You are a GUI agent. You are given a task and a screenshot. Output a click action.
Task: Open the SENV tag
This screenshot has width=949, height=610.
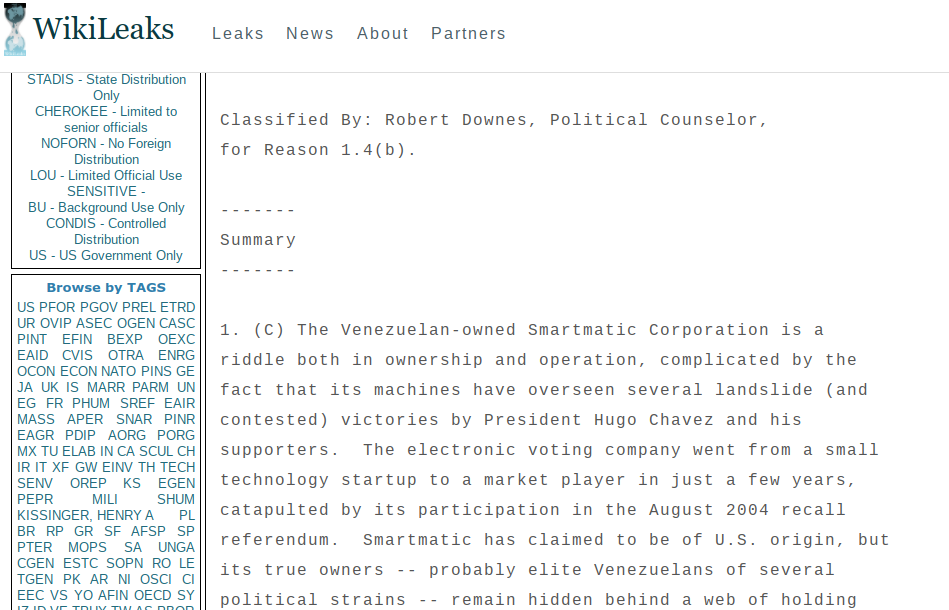point(35,484)
